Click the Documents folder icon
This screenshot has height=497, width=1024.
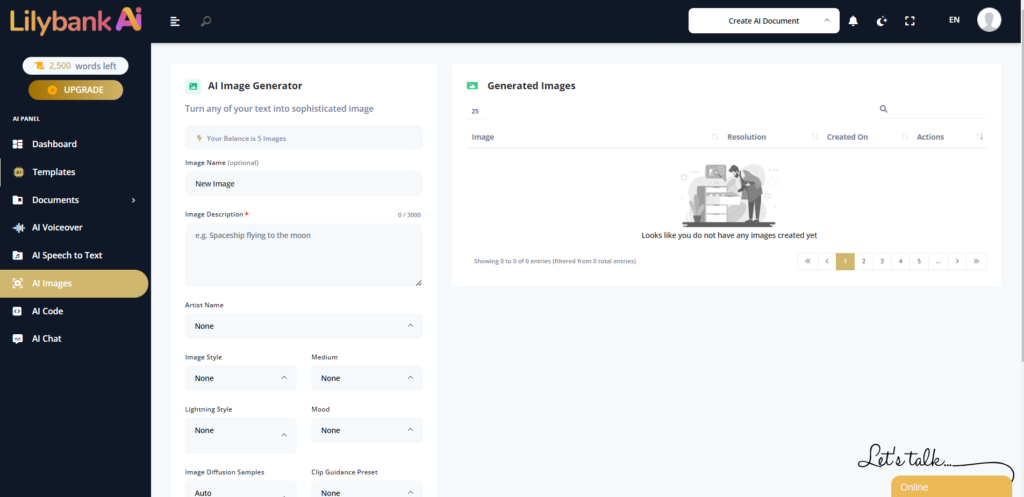tap(18, 200)
